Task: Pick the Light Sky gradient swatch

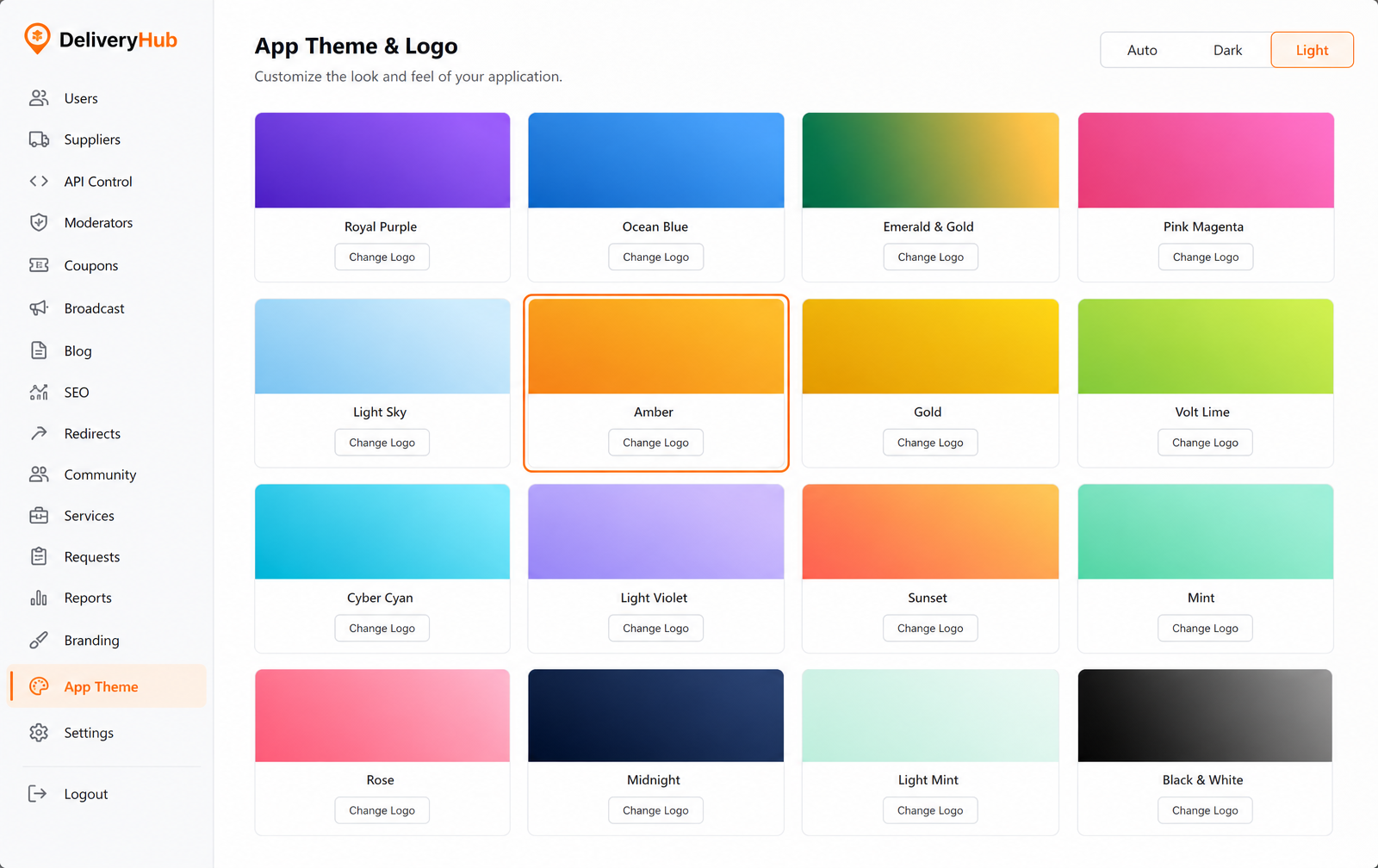Action: [x=382, y=346]
